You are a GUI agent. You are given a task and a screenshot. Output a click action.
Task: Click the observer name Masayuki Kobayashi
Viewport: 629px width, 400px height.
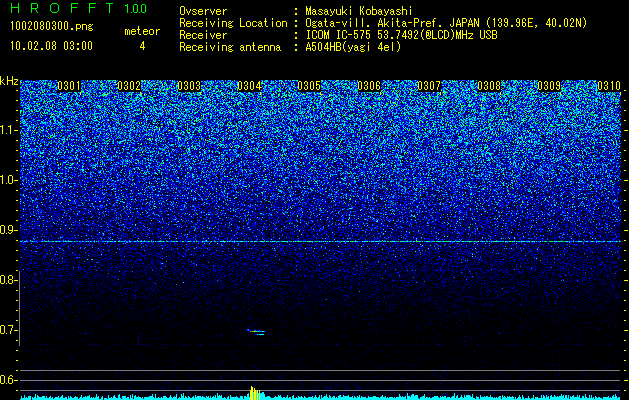359,11
